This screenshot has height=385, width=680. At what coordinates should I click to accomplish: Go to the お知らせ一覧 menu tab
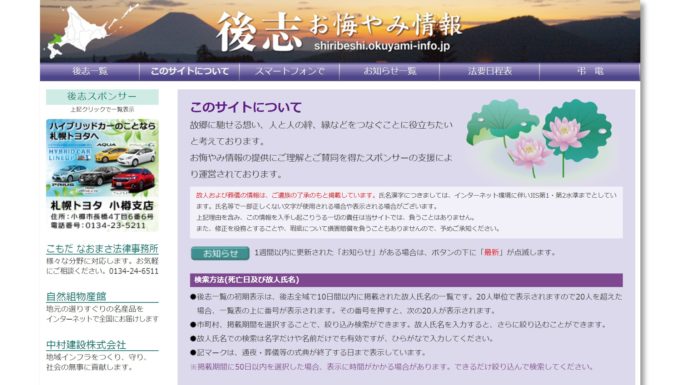pyautogui.click(x=389, y=72)
